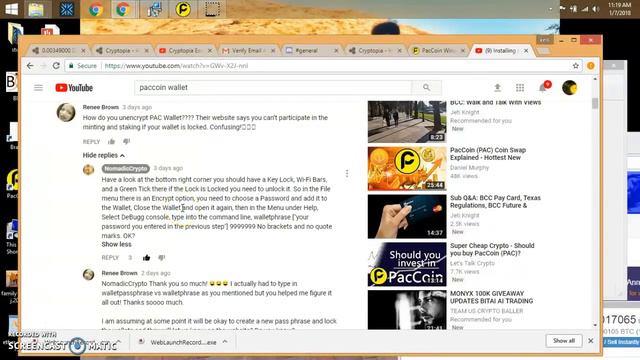The height and width of the screenshot is (360, 640).
Task: Click the browser address bar URL
Action: click(176, 66)
